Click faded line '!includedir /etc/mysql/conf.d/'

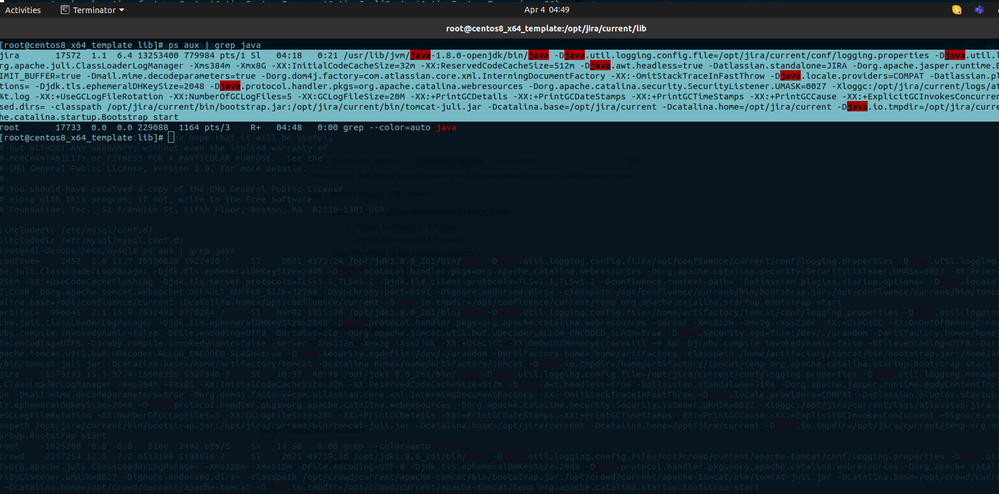78,230
